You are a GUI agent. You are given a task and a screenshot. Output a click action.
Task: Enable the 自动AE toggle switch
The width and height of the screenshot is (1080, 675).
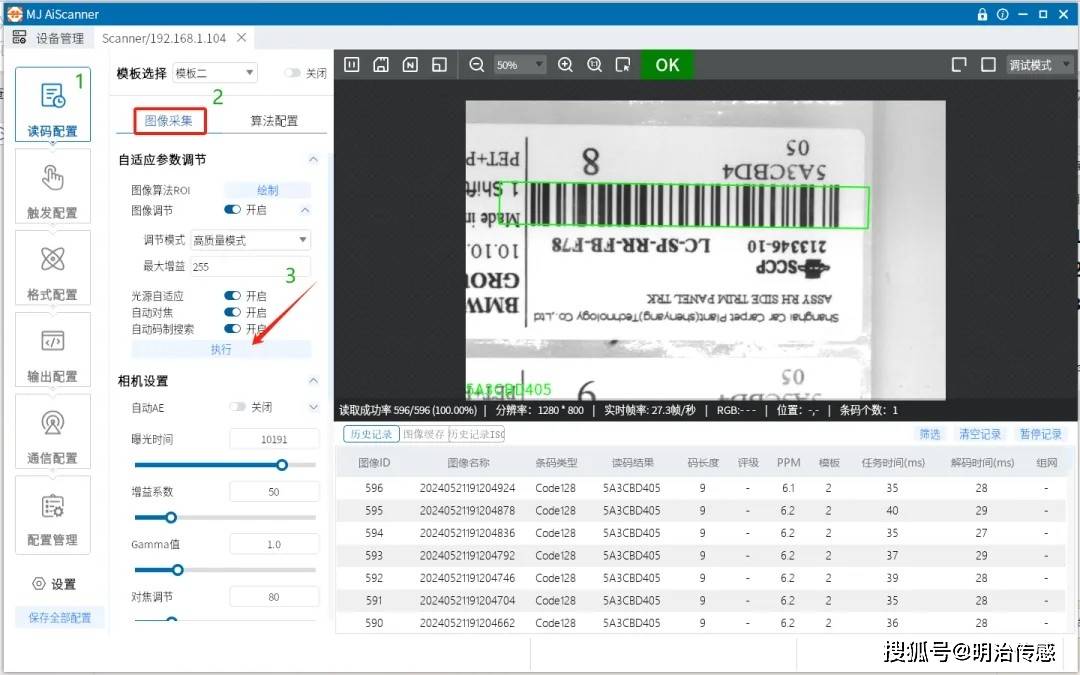coord(238,407)
